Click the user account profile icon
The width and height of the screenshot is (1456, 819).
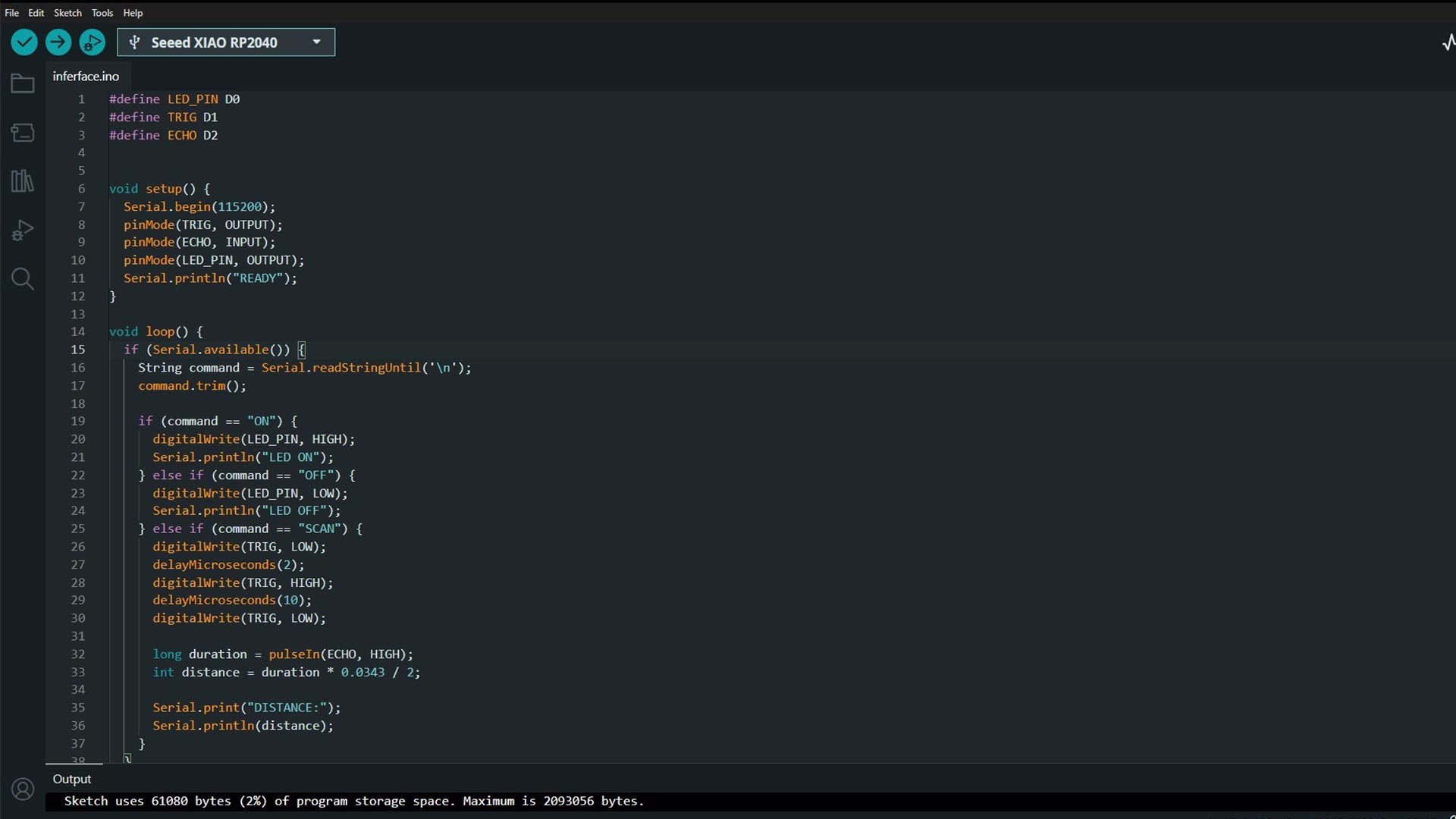pos(23,789)
